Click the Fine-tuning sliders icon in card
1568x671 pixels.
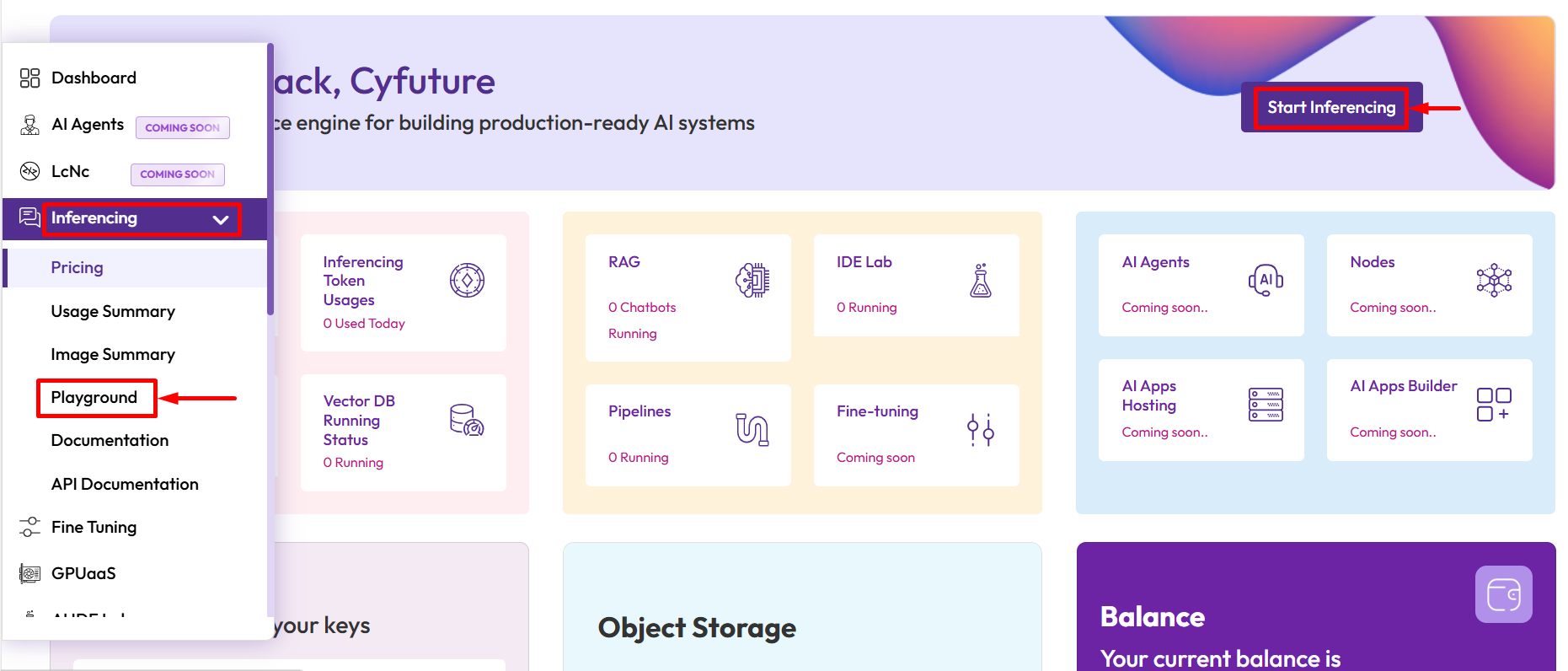[x=980, y=430]
